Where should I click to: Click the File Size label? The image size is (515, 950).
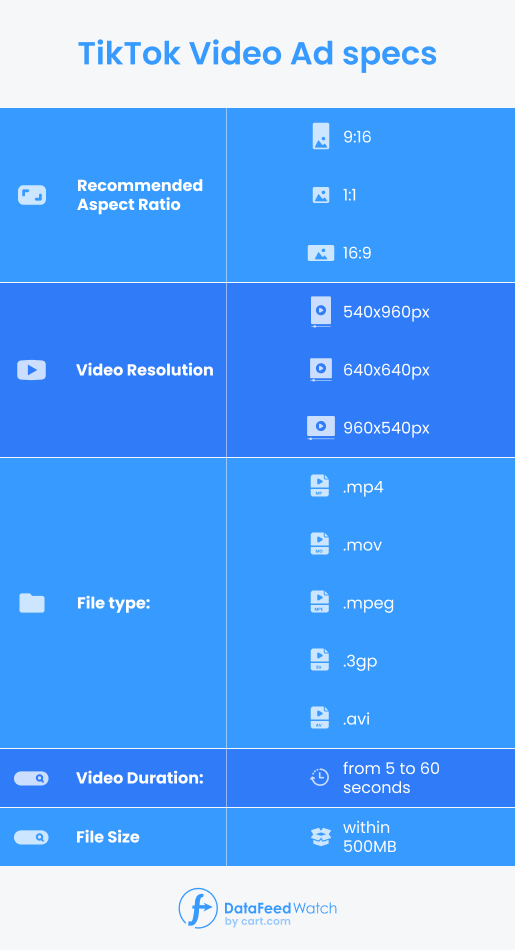(108, 837)
